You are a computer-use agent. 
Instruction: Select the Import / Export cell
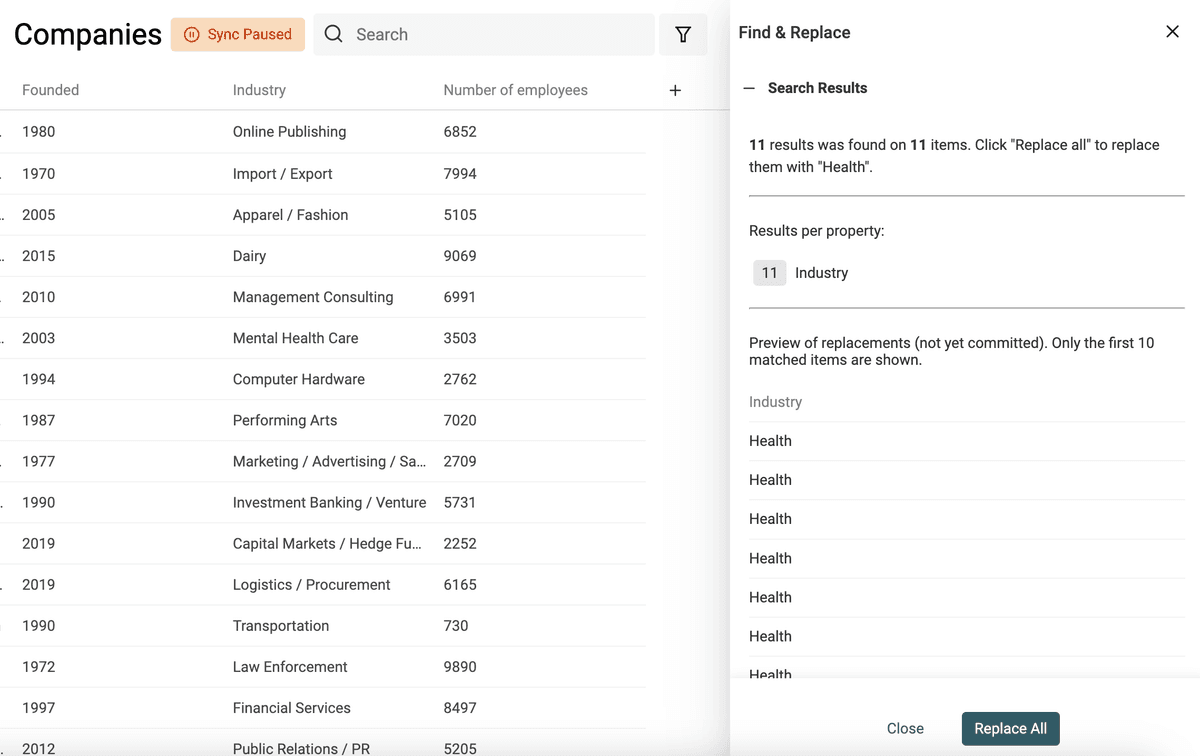[282, 174]
